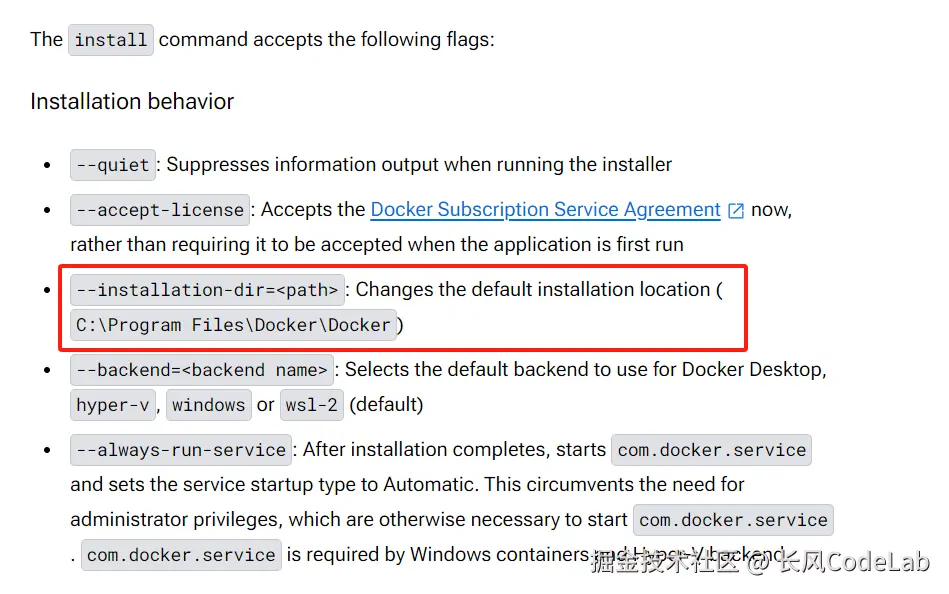Image resolution: width=949 pixels, height=594 pixels.
Task: Click the install command code tag
Action: click(x=110, y=40)
